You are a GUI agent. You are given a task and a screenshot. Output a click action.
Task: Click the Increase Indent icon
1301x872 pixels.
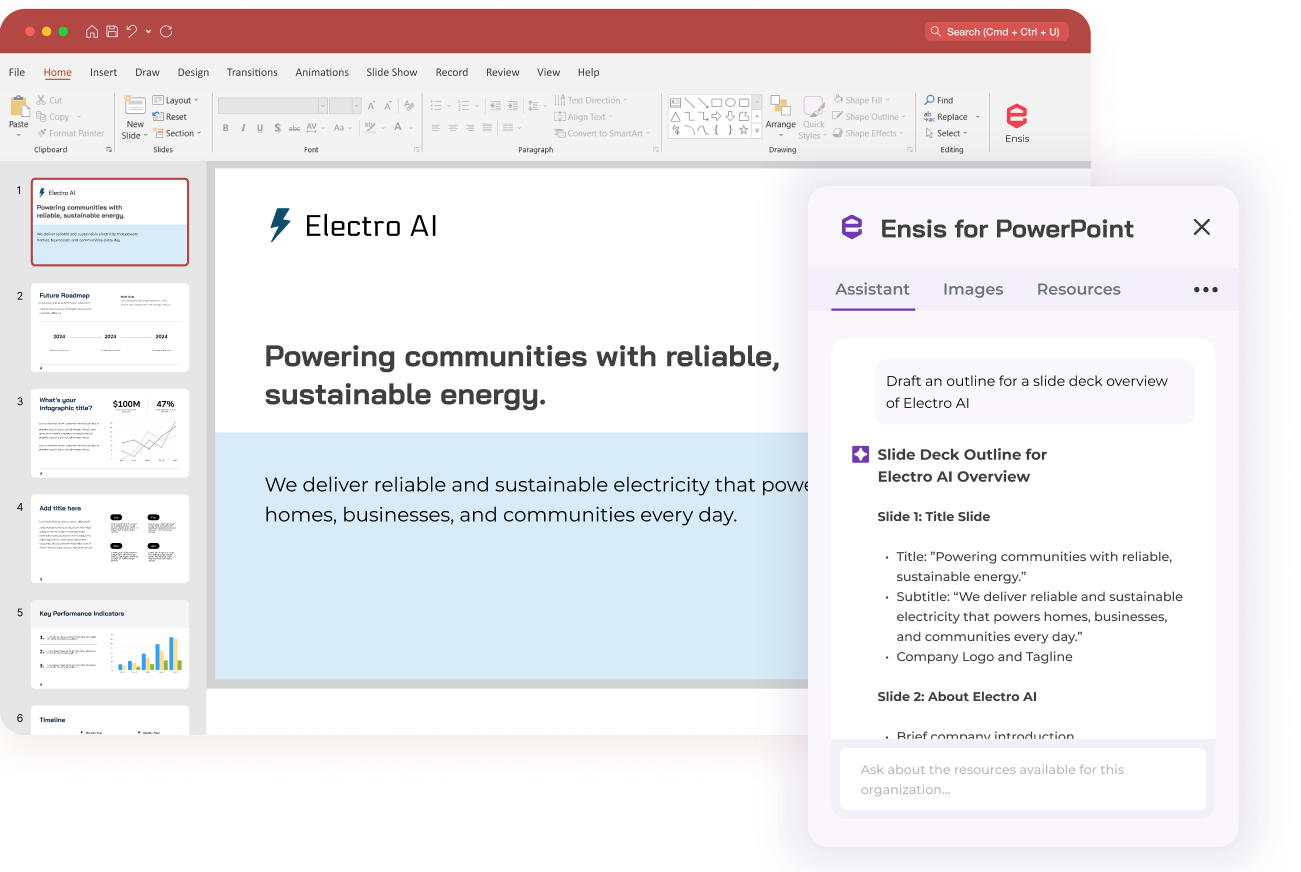(x=513, y=105)
